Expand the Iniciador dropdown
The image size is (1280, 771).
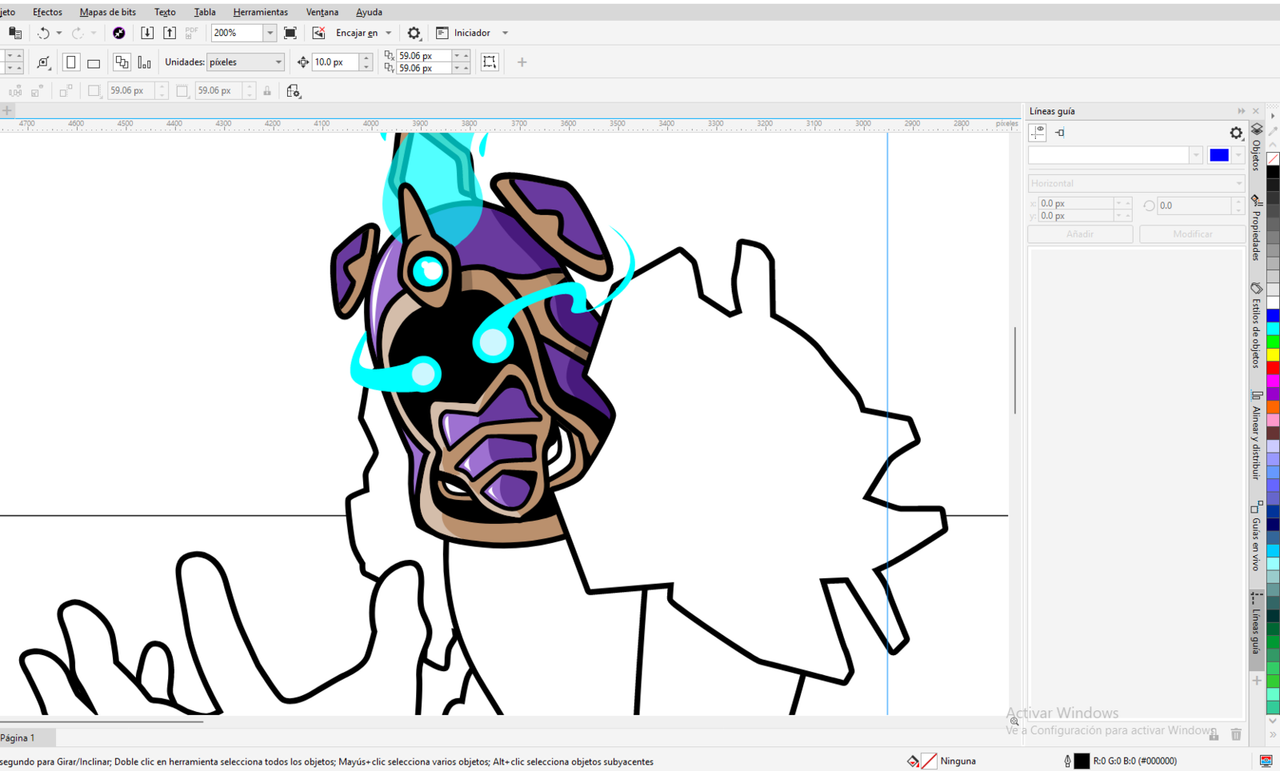click(x=505, y=33)
